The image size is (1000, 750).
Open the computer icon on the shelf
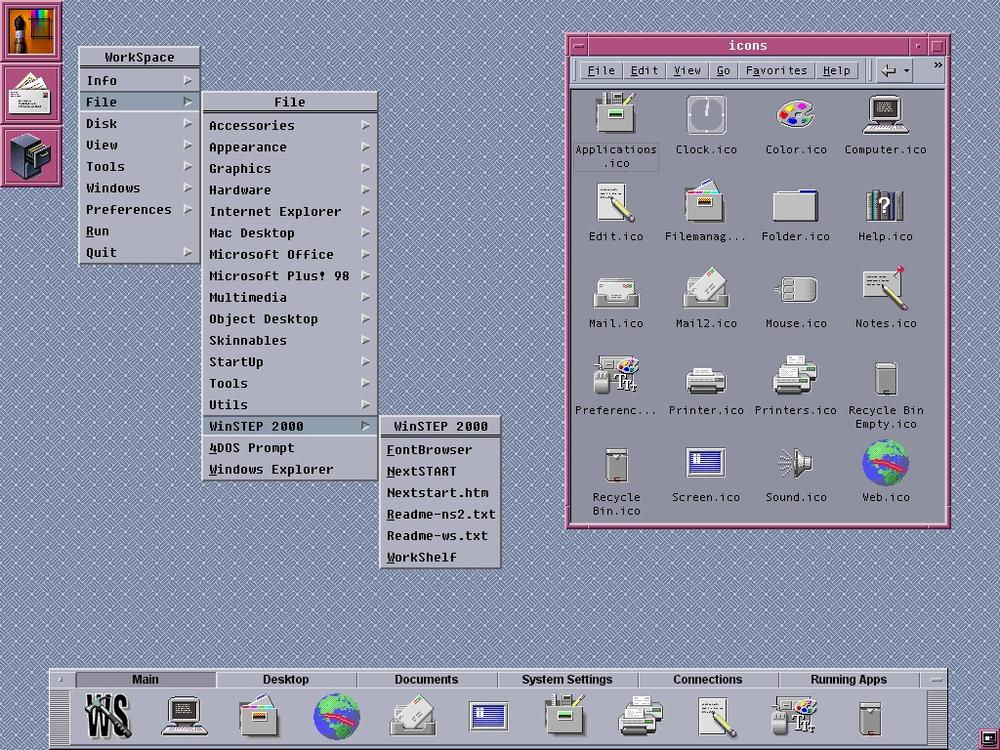pos(184,716)
